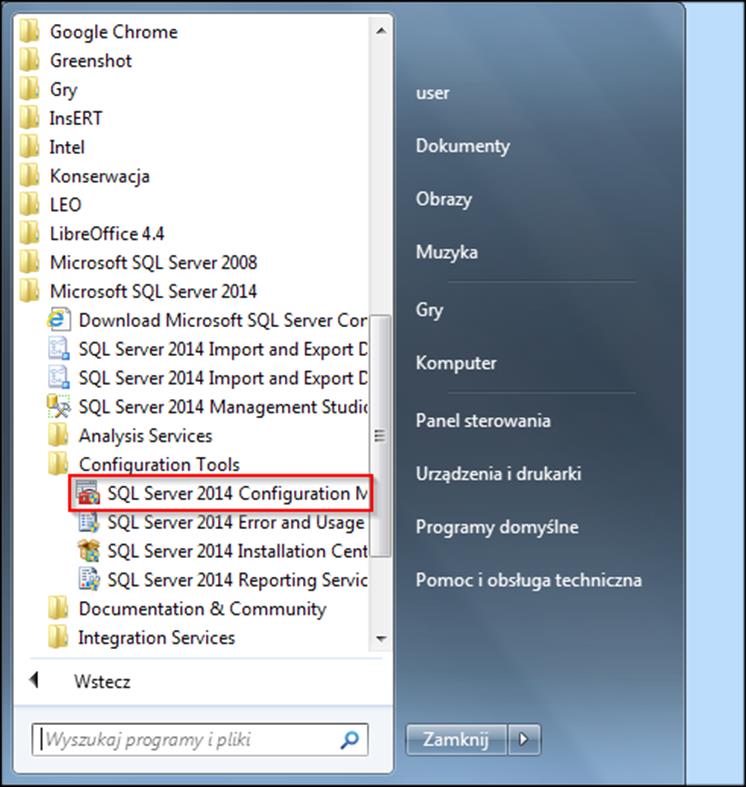The image size is (746, 787).
Task: Open the Muzyka library
Action: click(x=447, y=252)
